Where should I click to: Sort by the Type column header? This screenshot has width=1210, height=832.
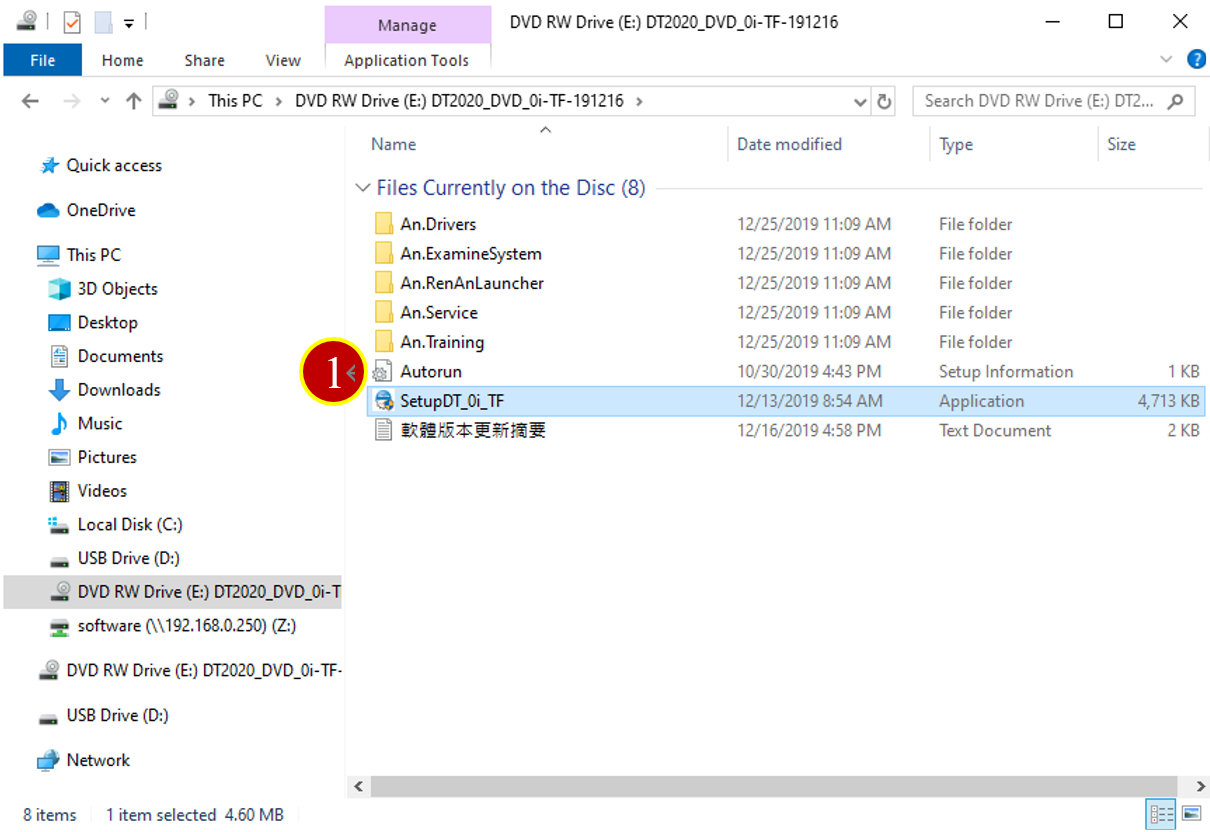pos(956,144)
